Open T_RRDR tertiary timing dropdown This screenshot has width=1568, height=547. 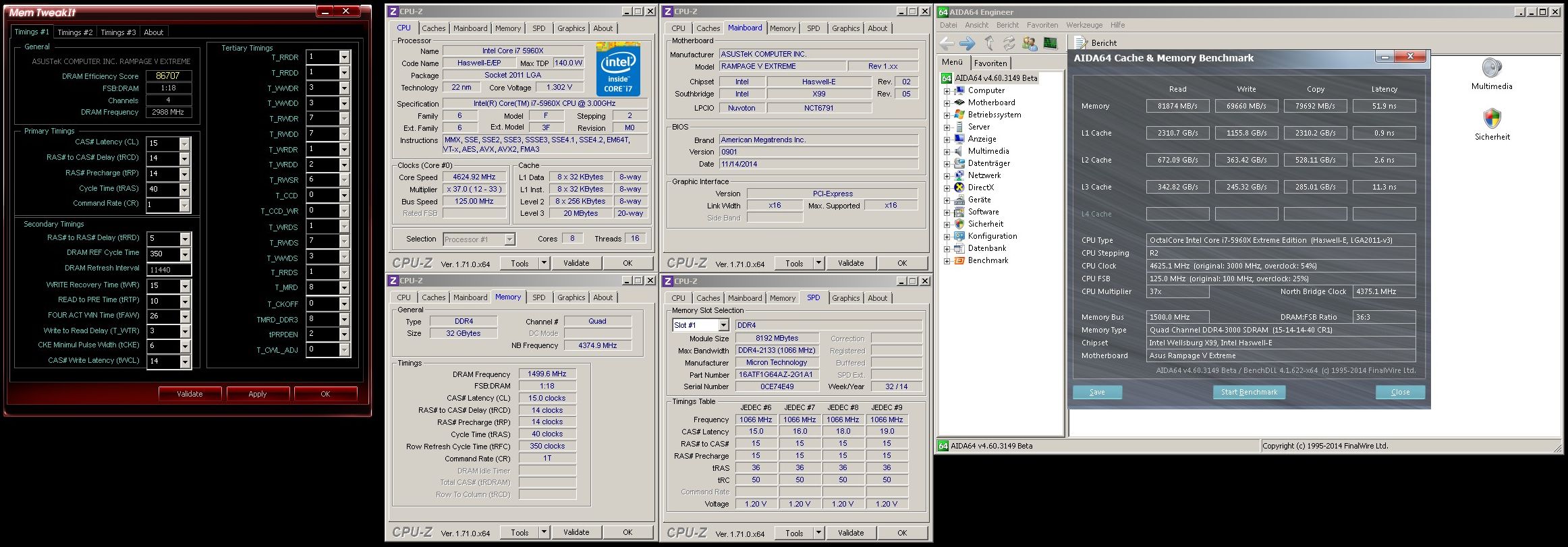344,57
